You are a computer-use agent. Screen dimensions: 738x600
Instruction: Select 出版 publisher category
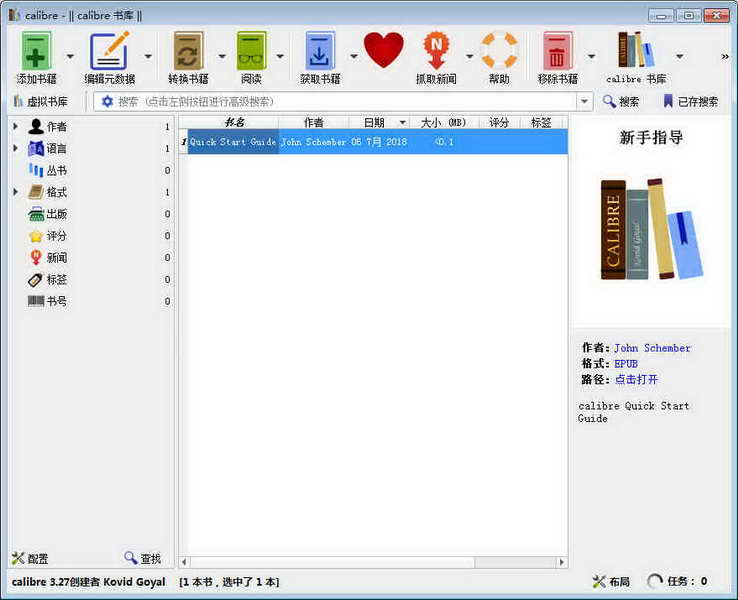[56, 214]
